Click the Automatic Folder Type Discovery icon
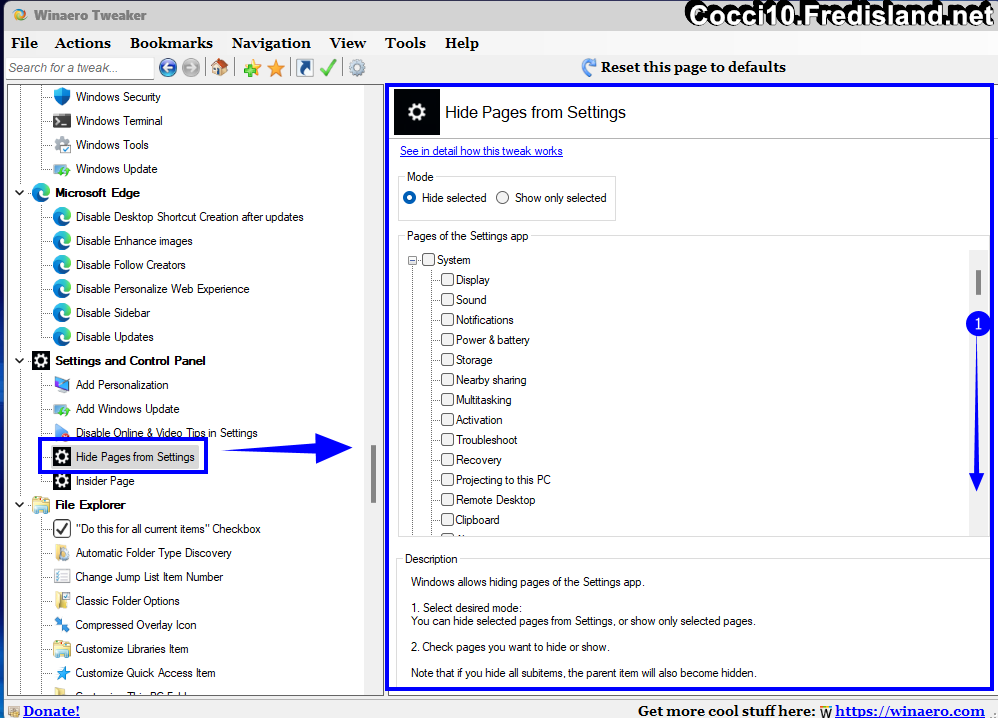The height and width of the screenshot is (718, 998). pos(62,553)
